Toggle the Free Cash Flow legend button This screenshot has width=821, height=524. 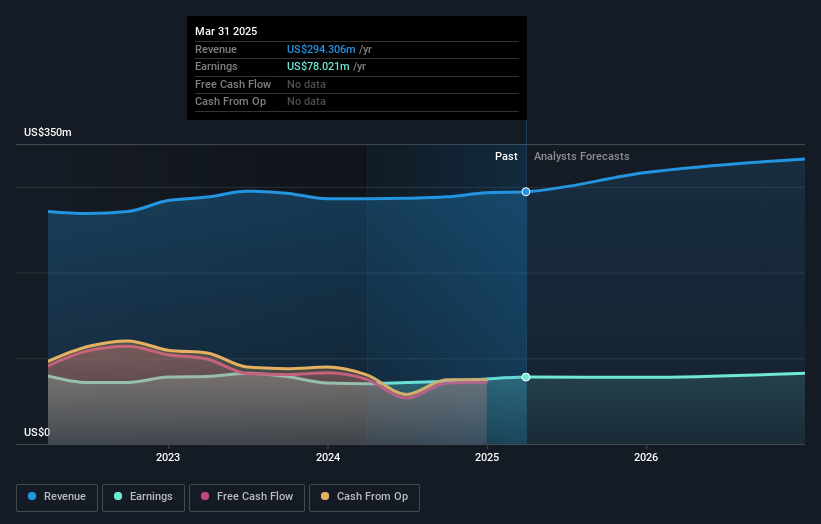(x=247, y=497)
